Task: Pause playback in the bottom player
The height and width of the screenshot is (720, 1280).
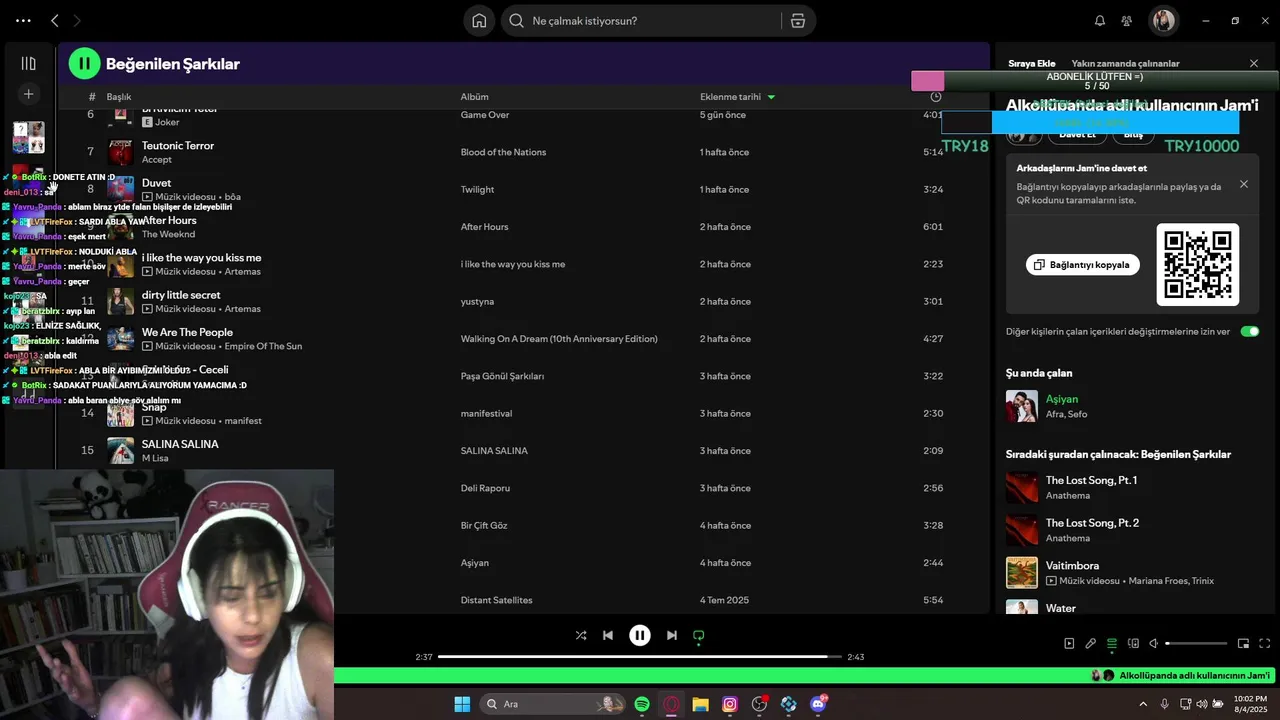Action: pyautogui.click(x=640, y=635)
